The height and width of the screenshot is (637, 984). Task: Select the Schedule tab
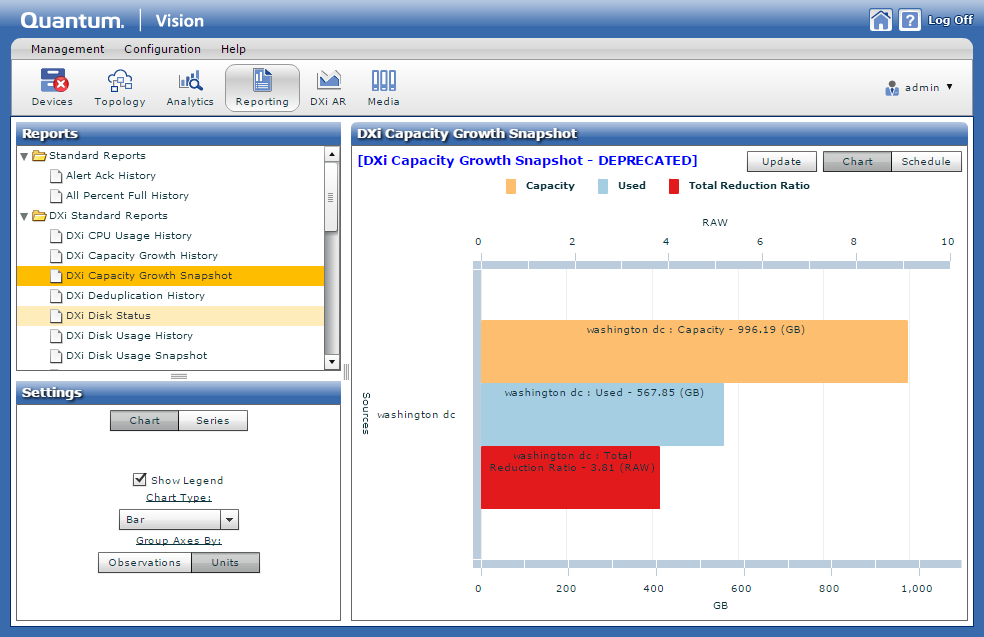926,161
